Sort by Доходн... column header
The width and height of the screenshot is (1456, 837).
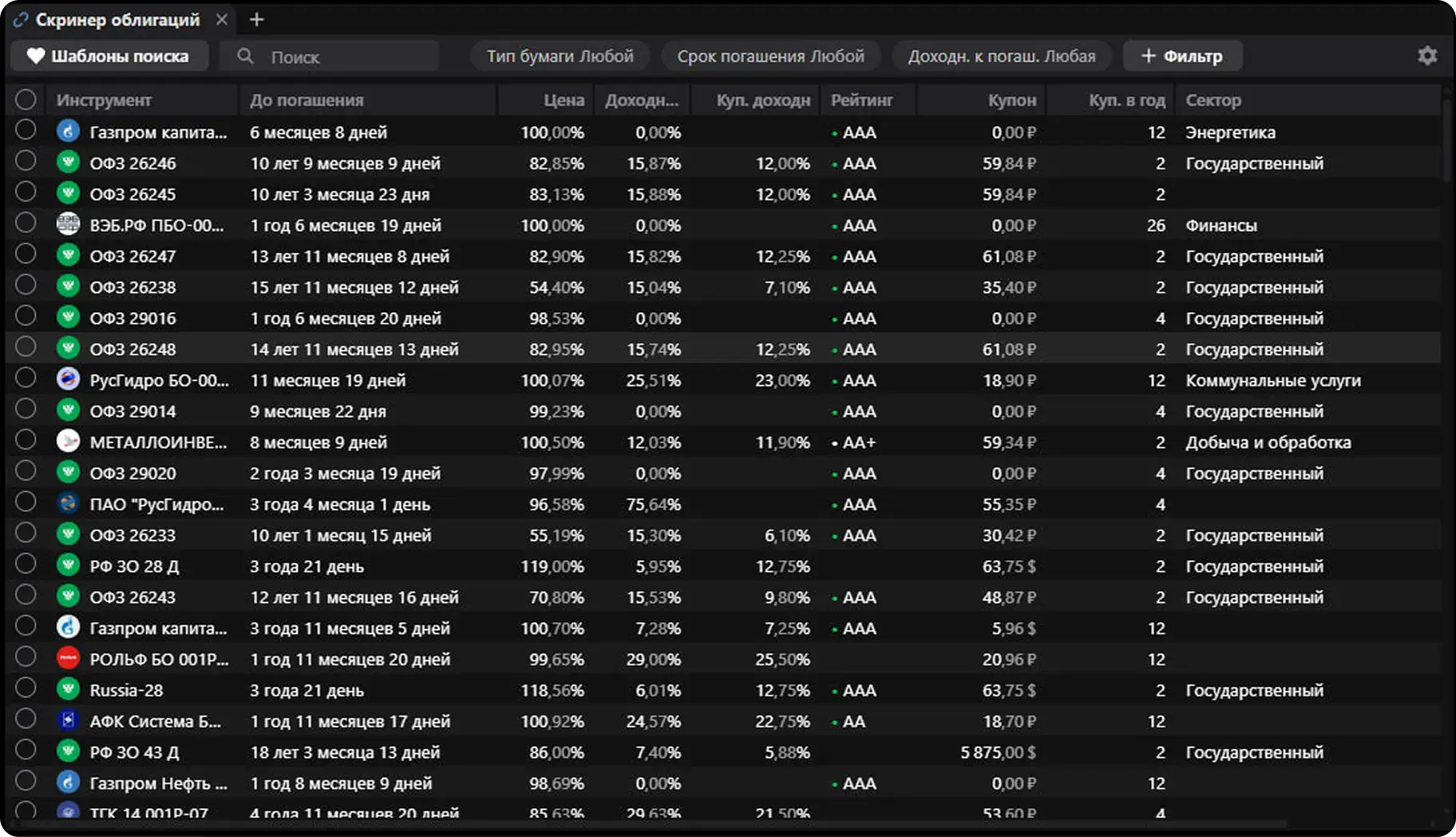[x=642, y=100]
